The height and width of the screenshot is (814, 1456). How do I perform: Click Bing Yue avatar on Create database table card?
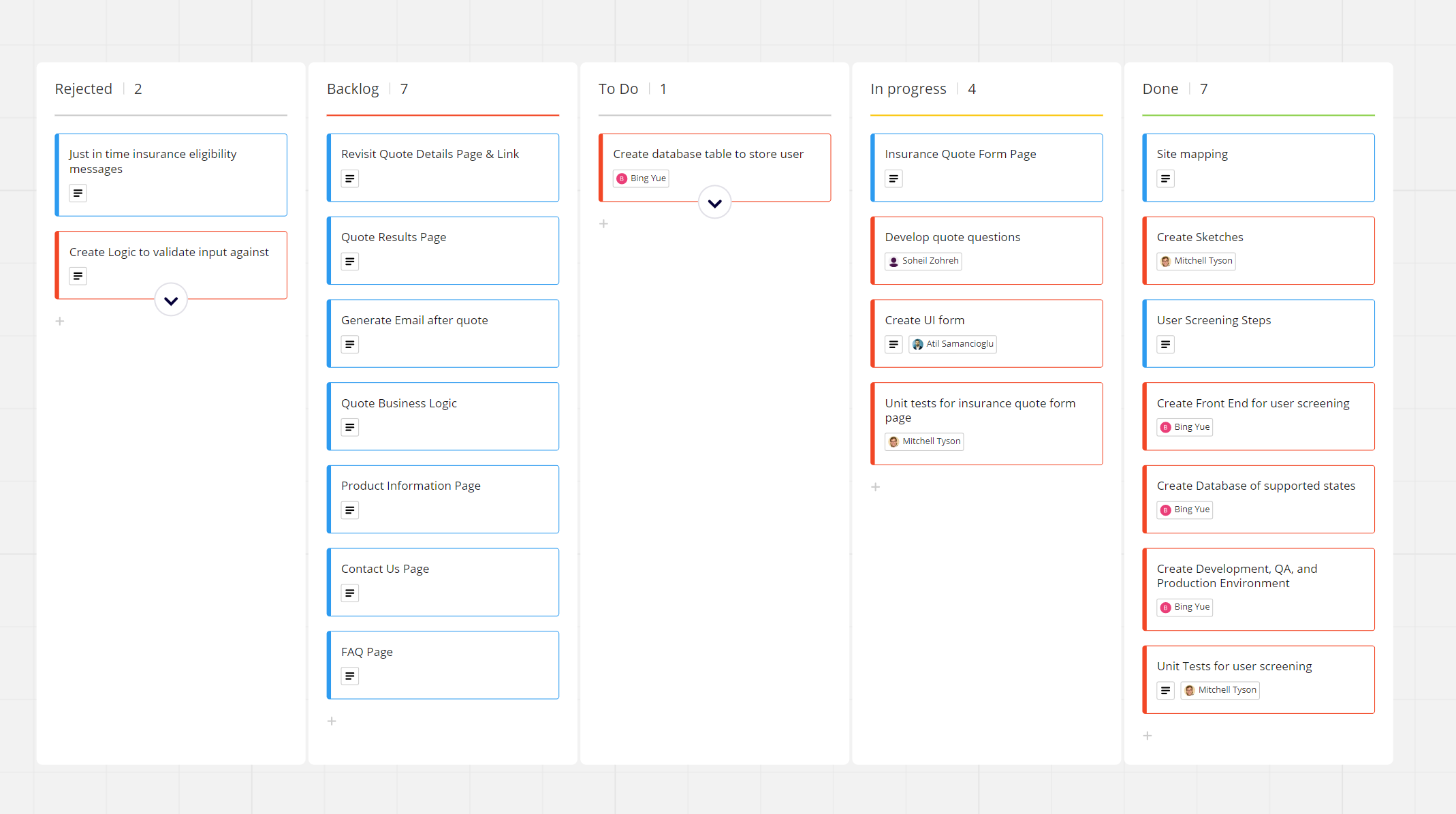pyautogui.click(x=620, y=178)
